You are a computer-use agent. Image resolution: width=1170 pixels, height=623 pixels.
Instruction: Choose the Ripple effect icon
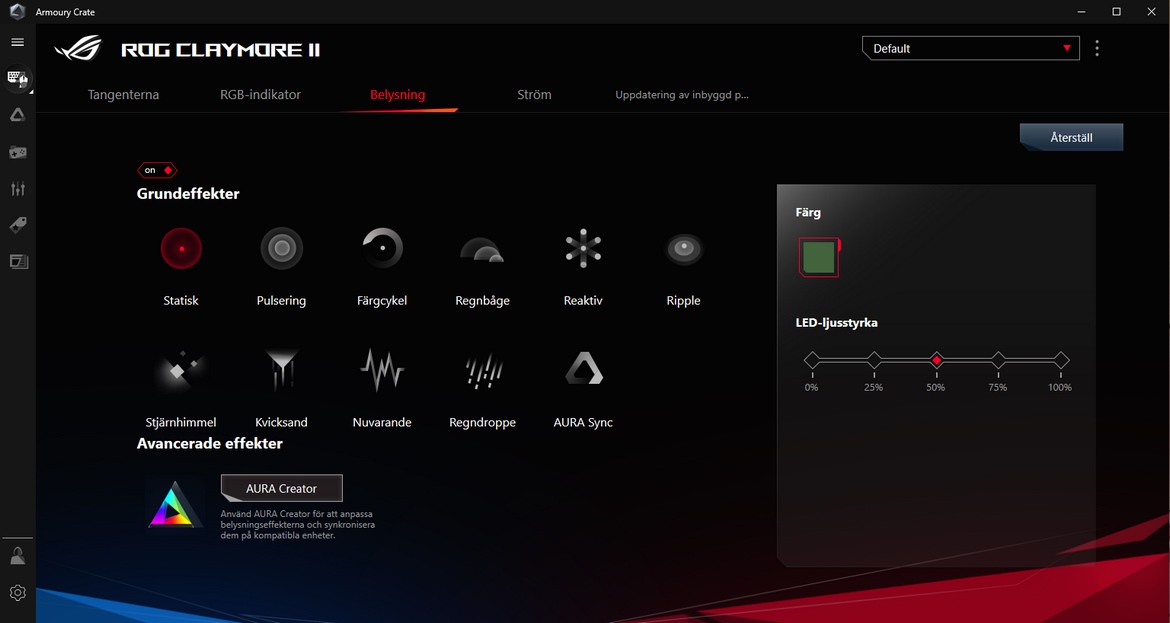[684, 249]
